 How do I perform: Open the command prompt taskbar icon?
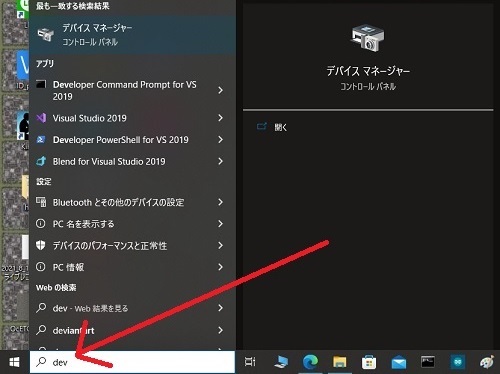[x=428, y=362]
